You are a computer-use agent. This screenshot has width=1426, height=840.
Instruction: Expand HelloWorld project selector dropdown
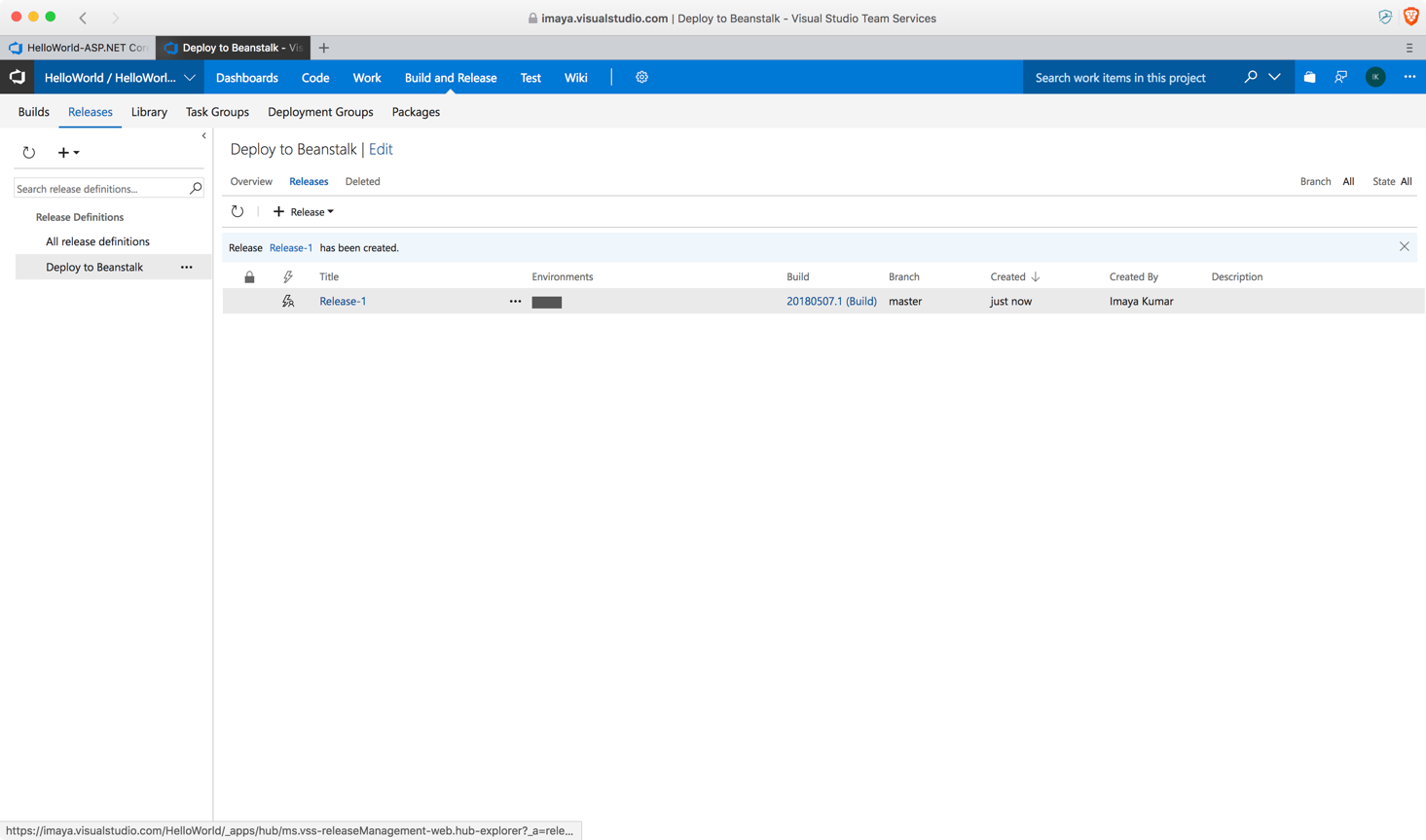tap(190, 78)
